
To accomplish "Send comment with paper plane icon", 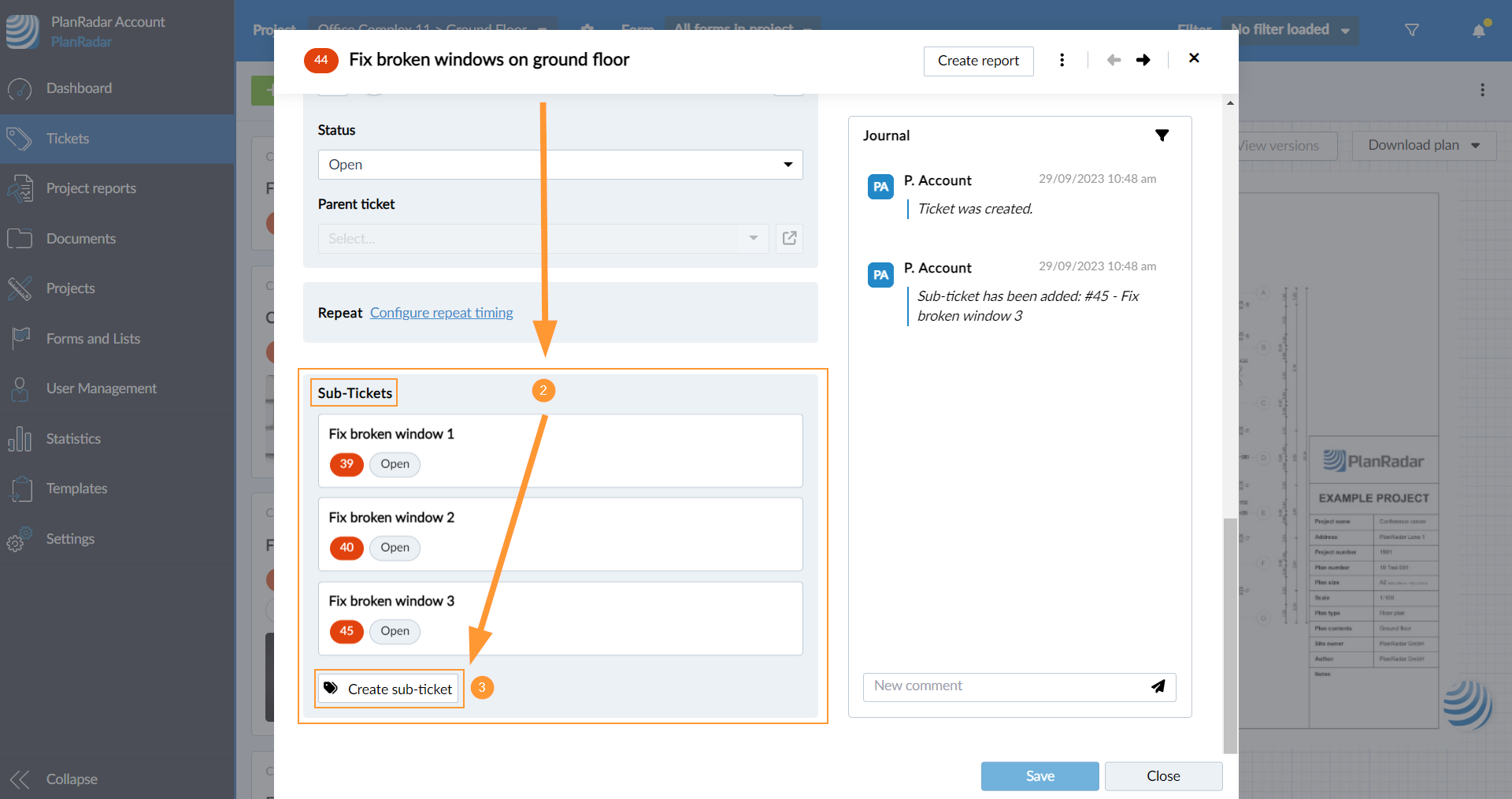I will (x=1158, y=686).
